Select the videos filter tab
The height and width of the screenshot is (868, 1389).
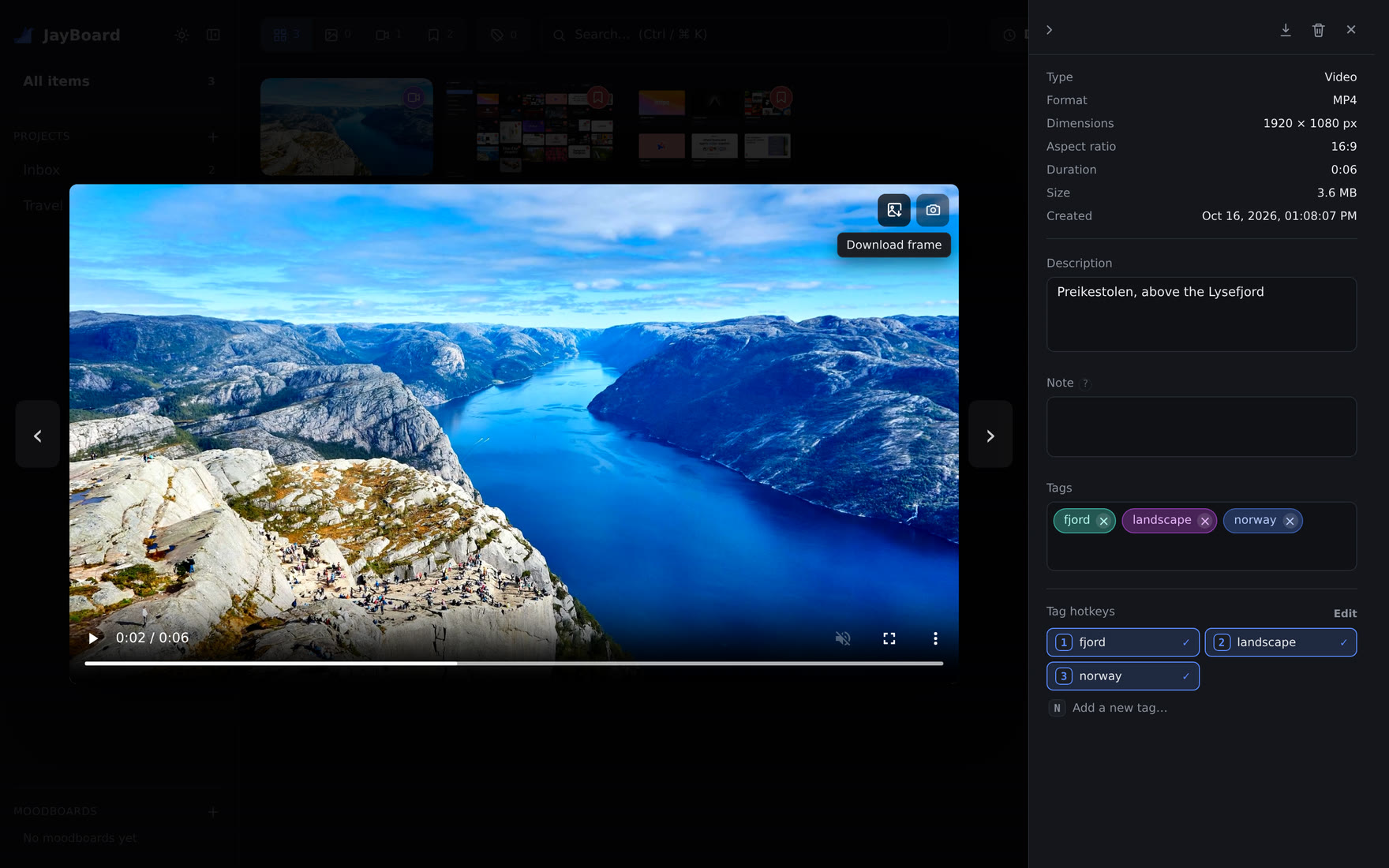pyautogui.click(x=389, y=35)
